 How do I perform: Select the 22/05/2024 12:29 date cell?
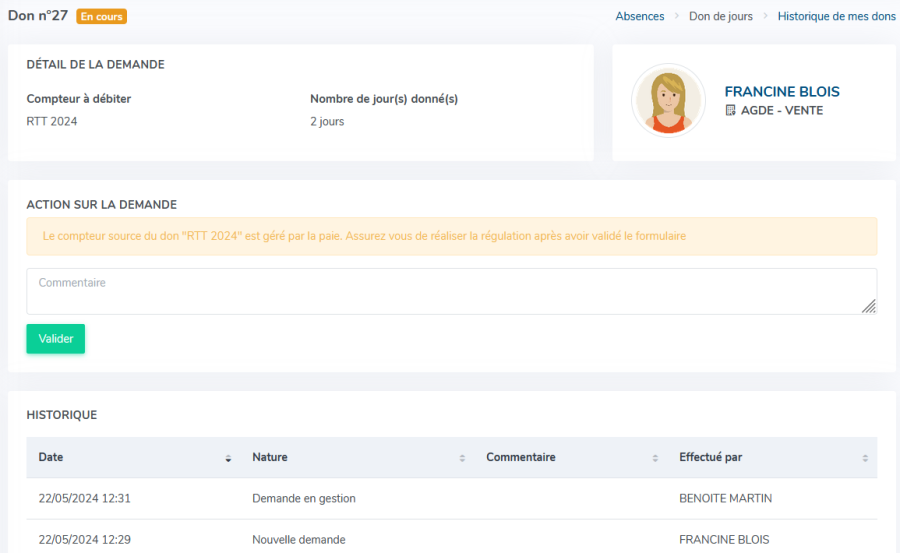coord(84,540)
